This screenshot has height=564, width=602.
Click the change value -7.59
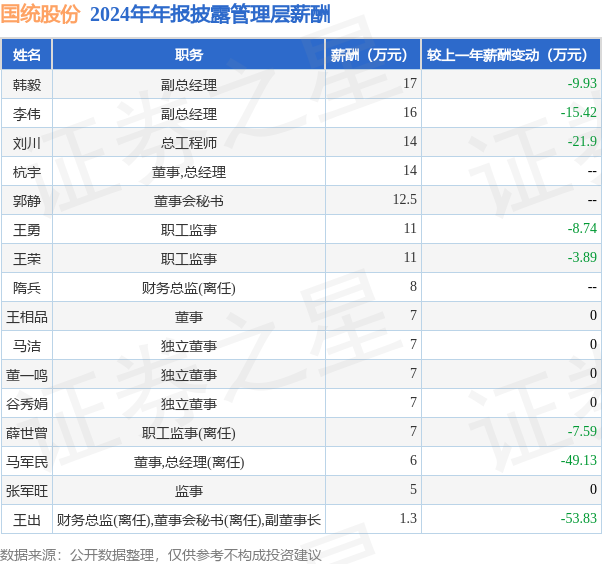point(582,431)
